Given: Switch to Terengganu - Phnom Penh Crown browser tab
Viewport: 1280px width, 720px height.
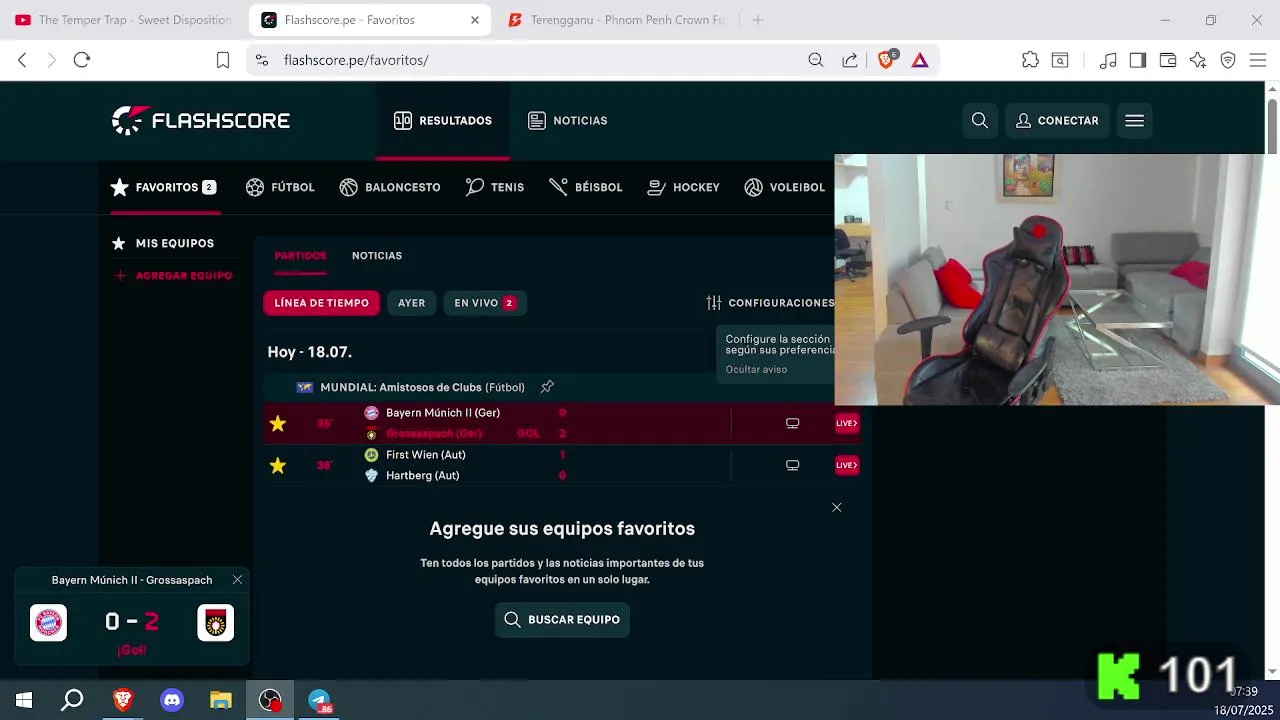Looking at the screenshot, I should click(618, 20).
